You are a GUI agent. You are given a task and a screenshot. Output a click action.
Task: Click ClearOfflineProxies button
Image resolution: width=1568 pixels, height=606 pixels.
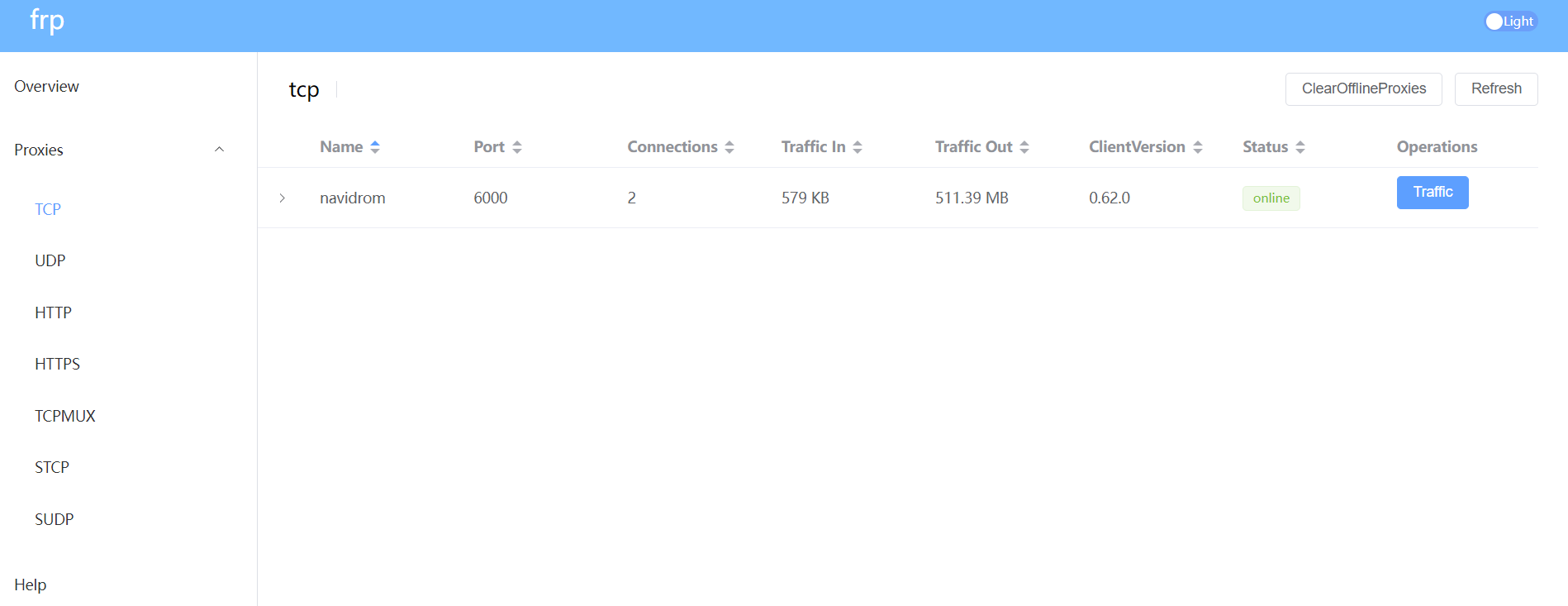pyautogui.click(x=1363, y=89)
